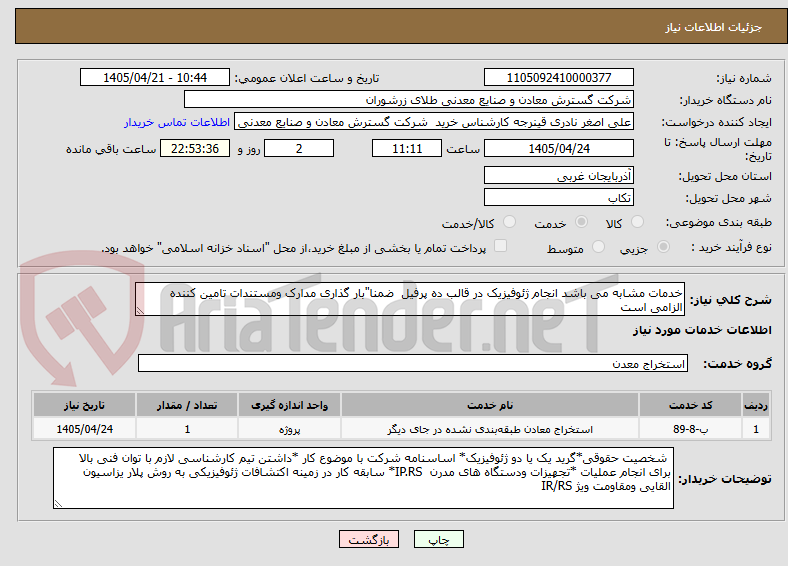This screenshot has width=788, height=566.
Task: Select the خدمت radio button
Action: point(581,222)
